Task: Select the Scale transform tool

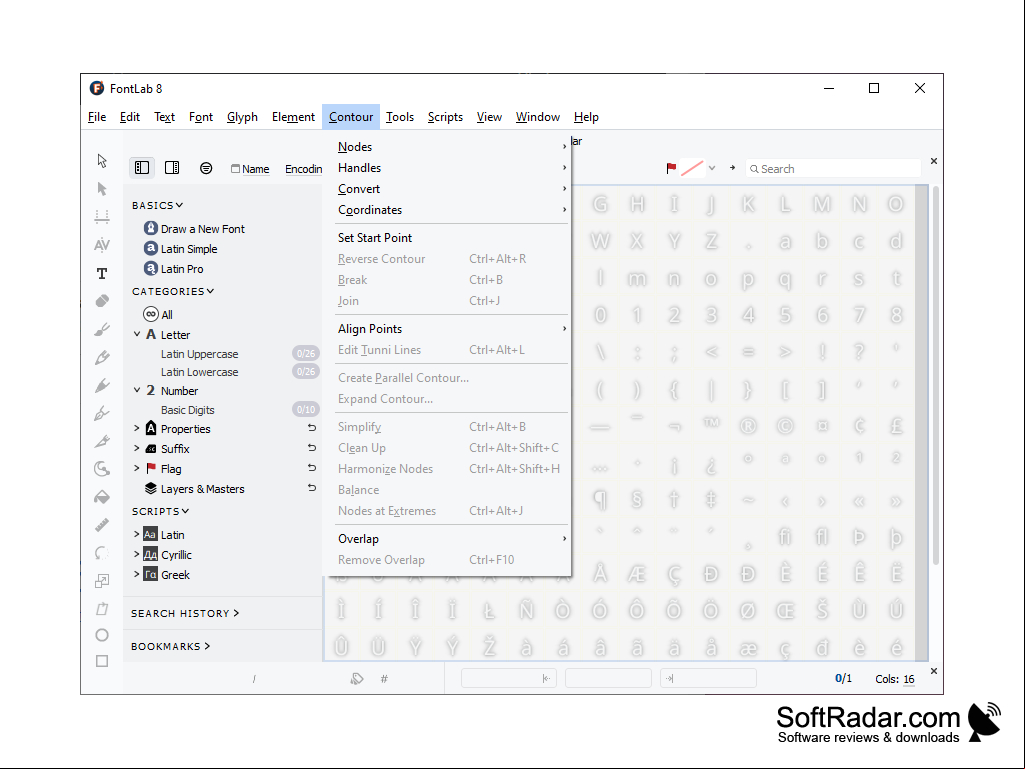Action: [102, 581]
